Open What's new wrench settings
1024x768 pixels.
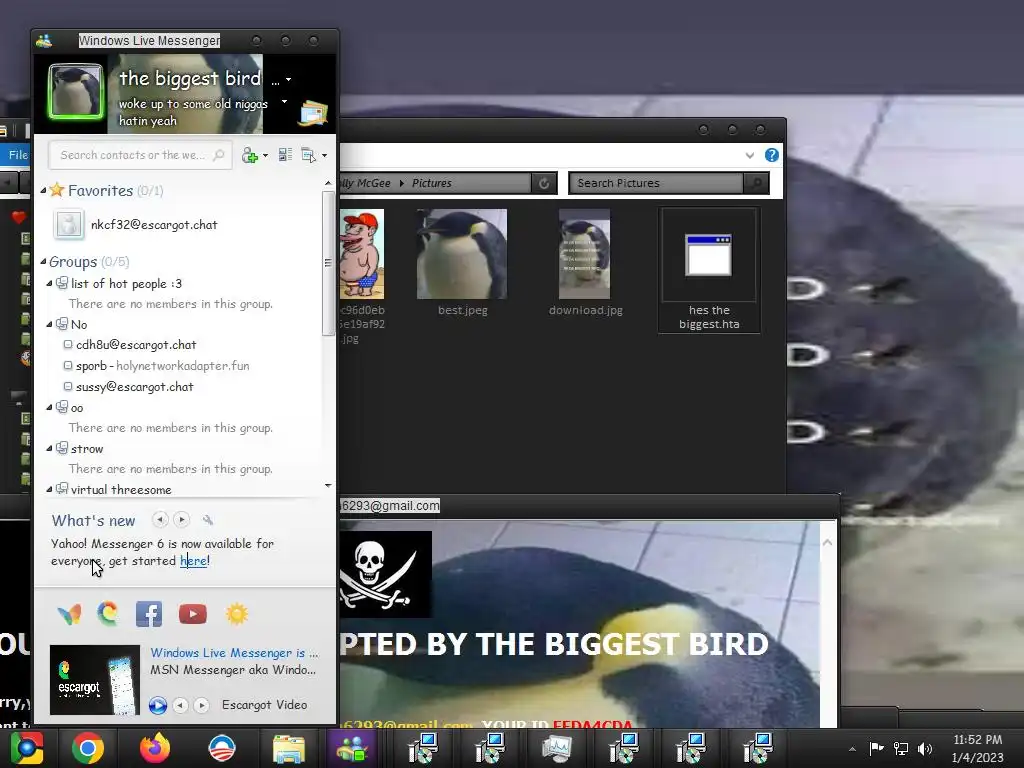point(208,520)
